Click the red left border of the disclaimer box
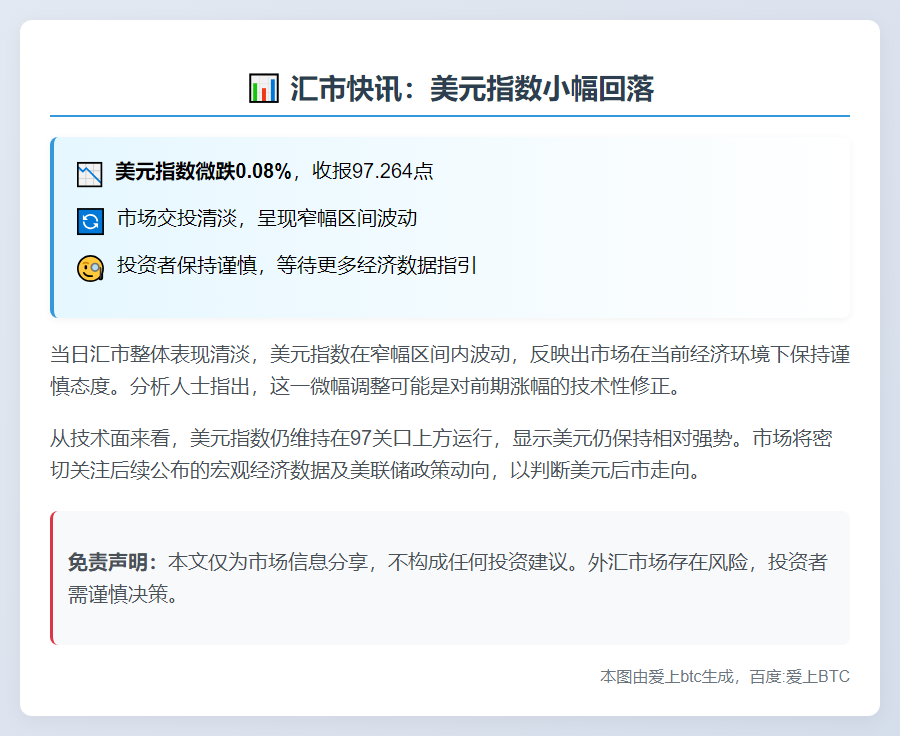 coord(52,578)
